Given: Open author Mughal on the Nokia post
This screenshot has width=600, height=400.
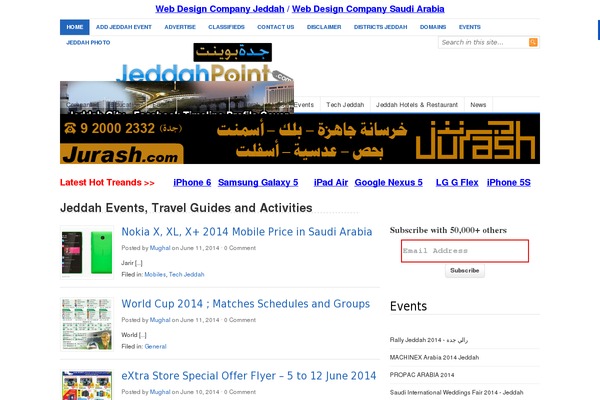Looking at the screenshot, I should pyautogui.click(x=160, y=248).
